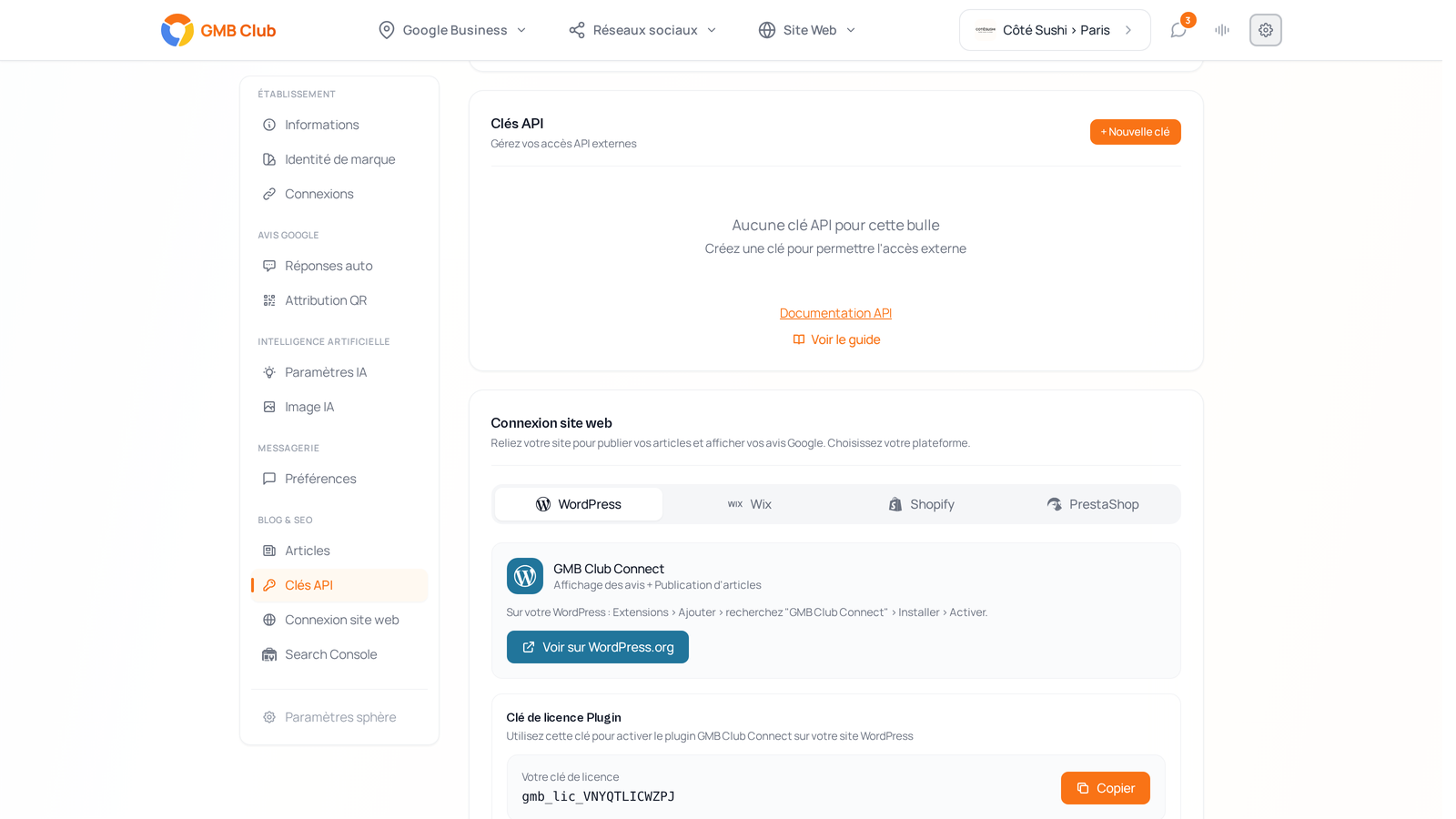
Task: Open Paramètres sphère at sidebar bottom
Action: tap(339, 717)
